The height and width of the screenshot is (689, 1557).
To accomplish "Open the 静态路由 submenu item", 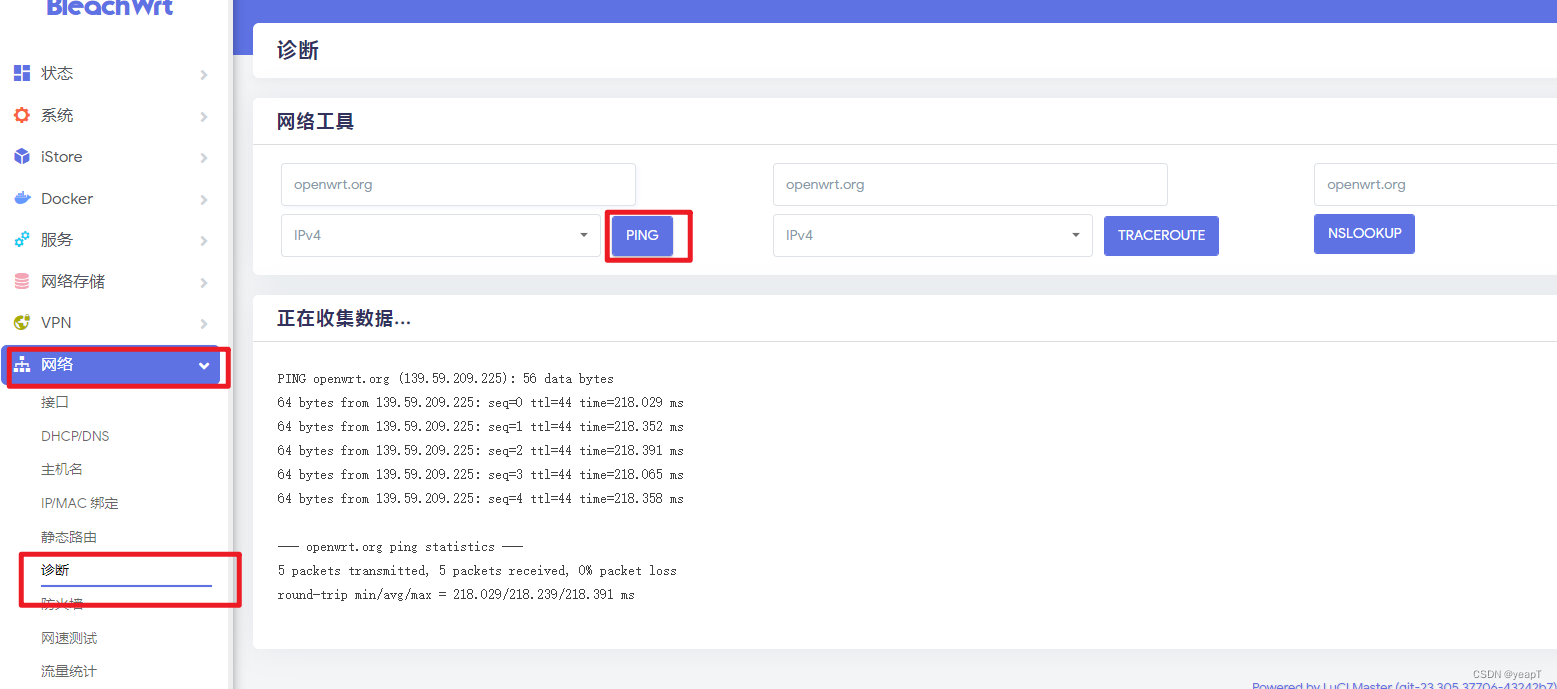I will tap(69, 537).
